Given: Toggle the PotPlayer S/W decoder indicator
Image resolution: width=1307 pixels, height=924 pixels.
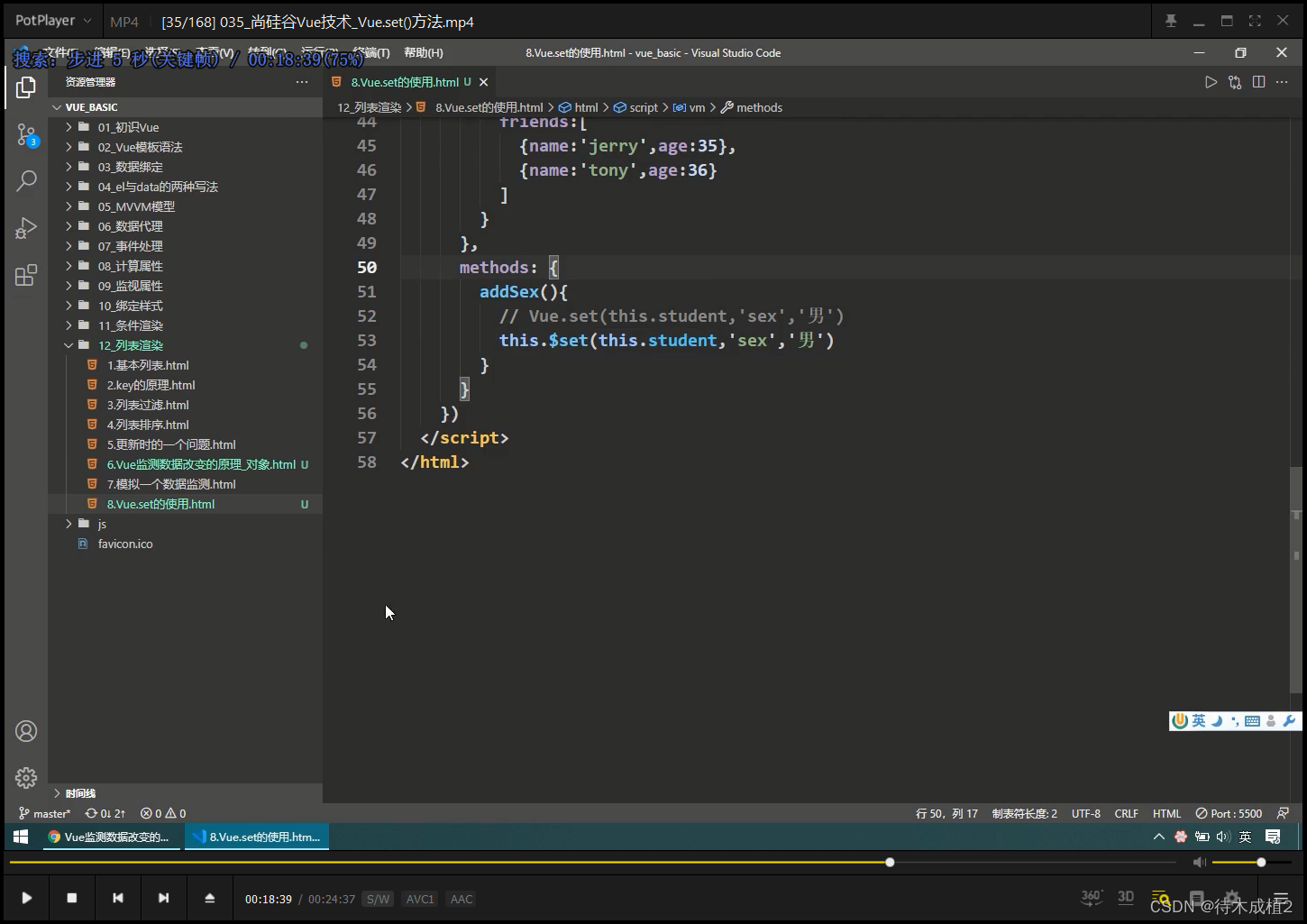Looking at the screenshot, I should click(379, 899).
